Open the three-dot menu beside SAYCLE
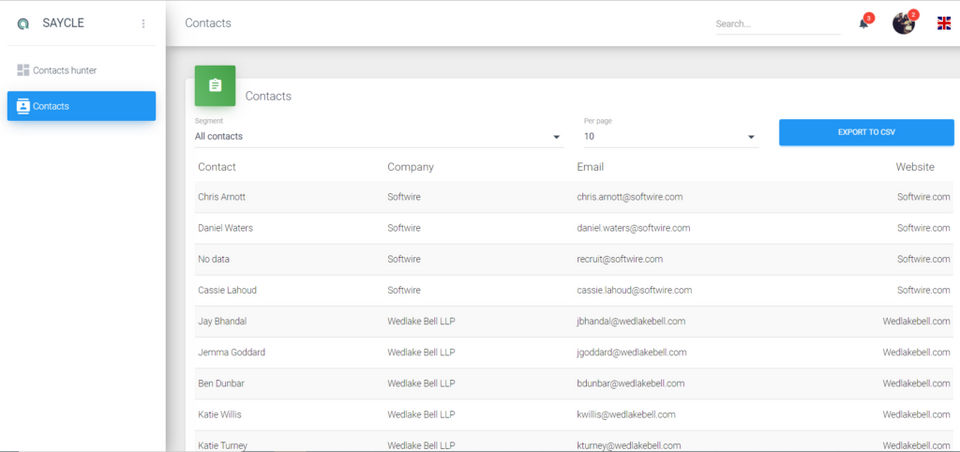 143,23
